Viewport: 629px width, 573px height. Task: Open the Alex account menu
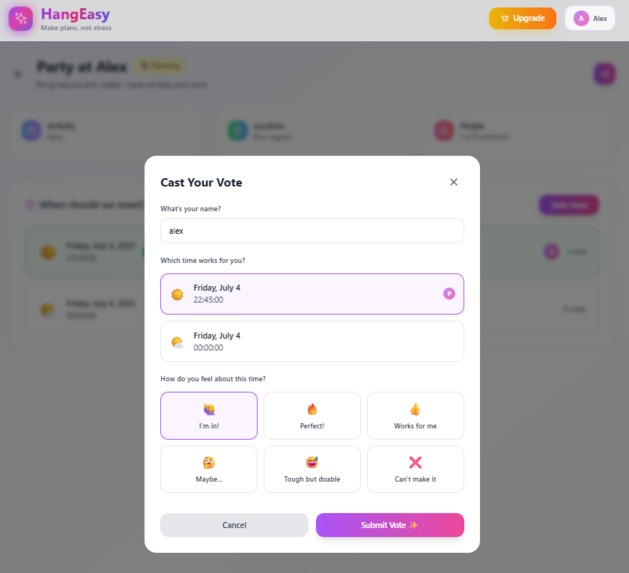590,18
